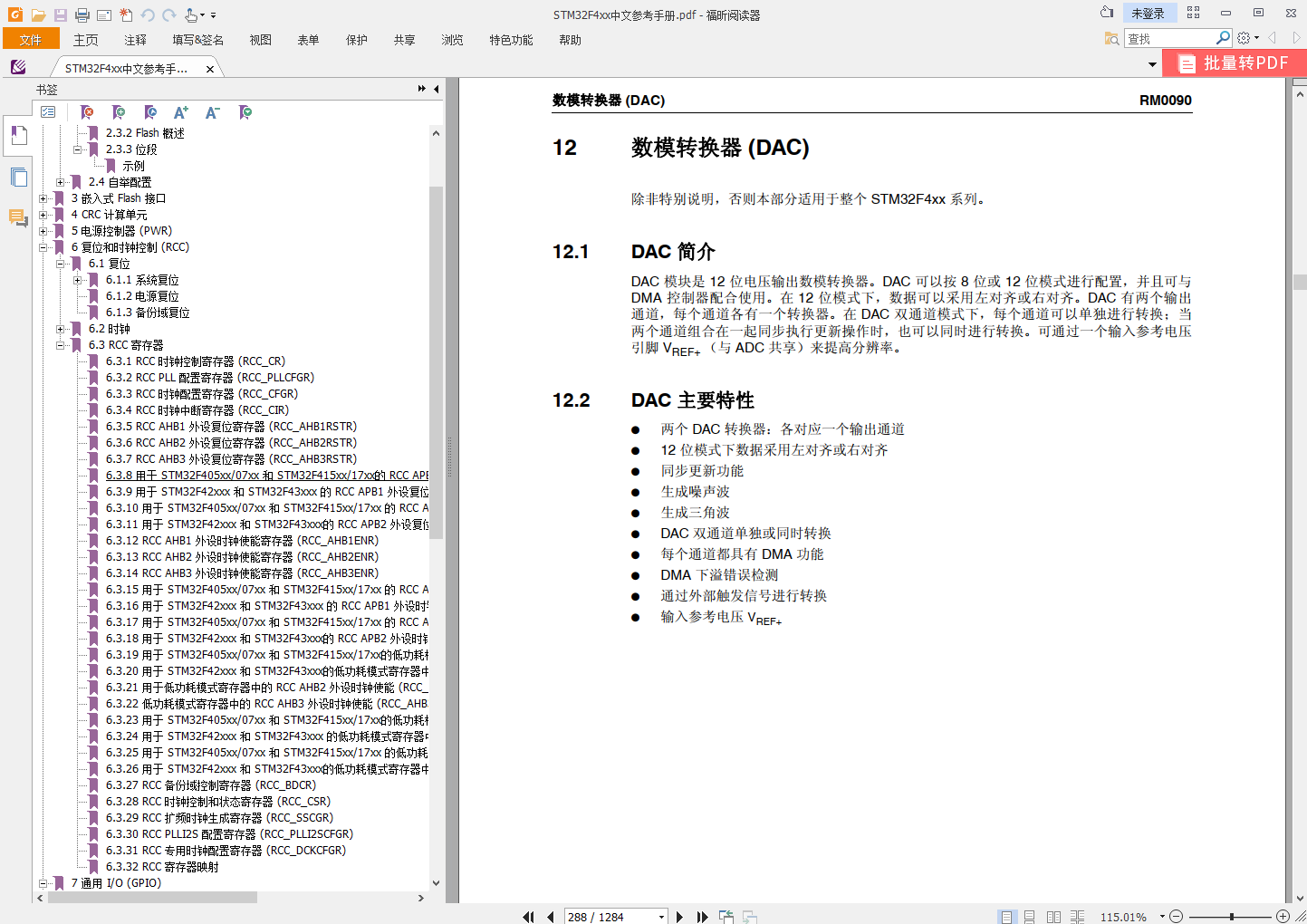Decrease bookmark font size with A- icon
This screenshot has height=924, width=1307.
[x=213, y=112]
